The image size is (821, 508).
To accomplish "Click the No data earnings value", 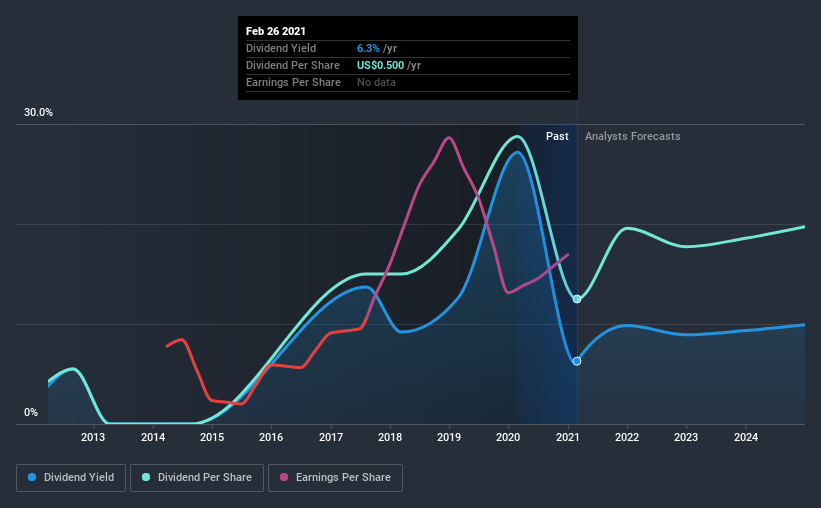I will pos(376,82).
